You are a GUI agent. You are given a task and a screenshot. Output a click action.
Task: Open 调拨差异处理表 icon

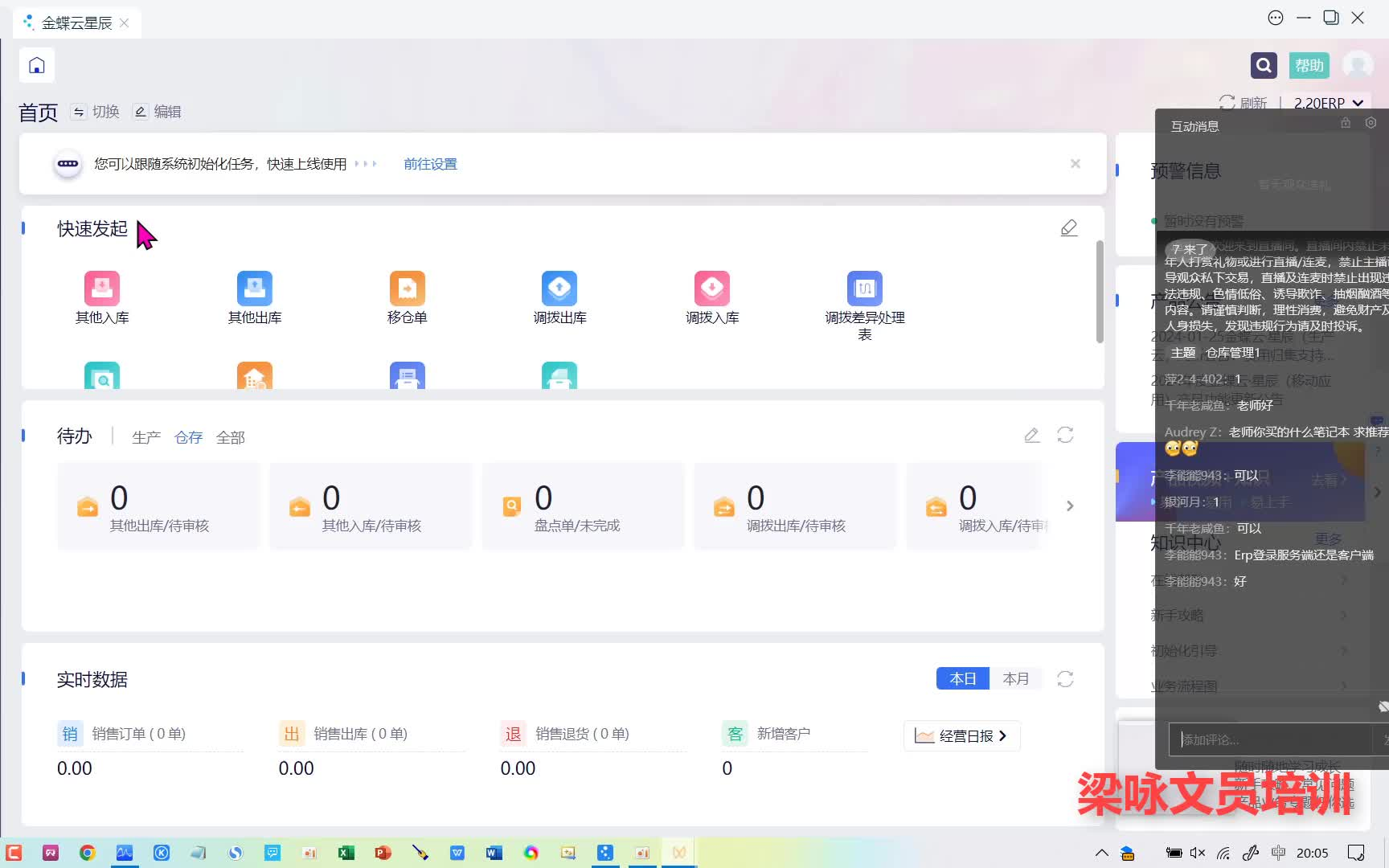(865, 289)
